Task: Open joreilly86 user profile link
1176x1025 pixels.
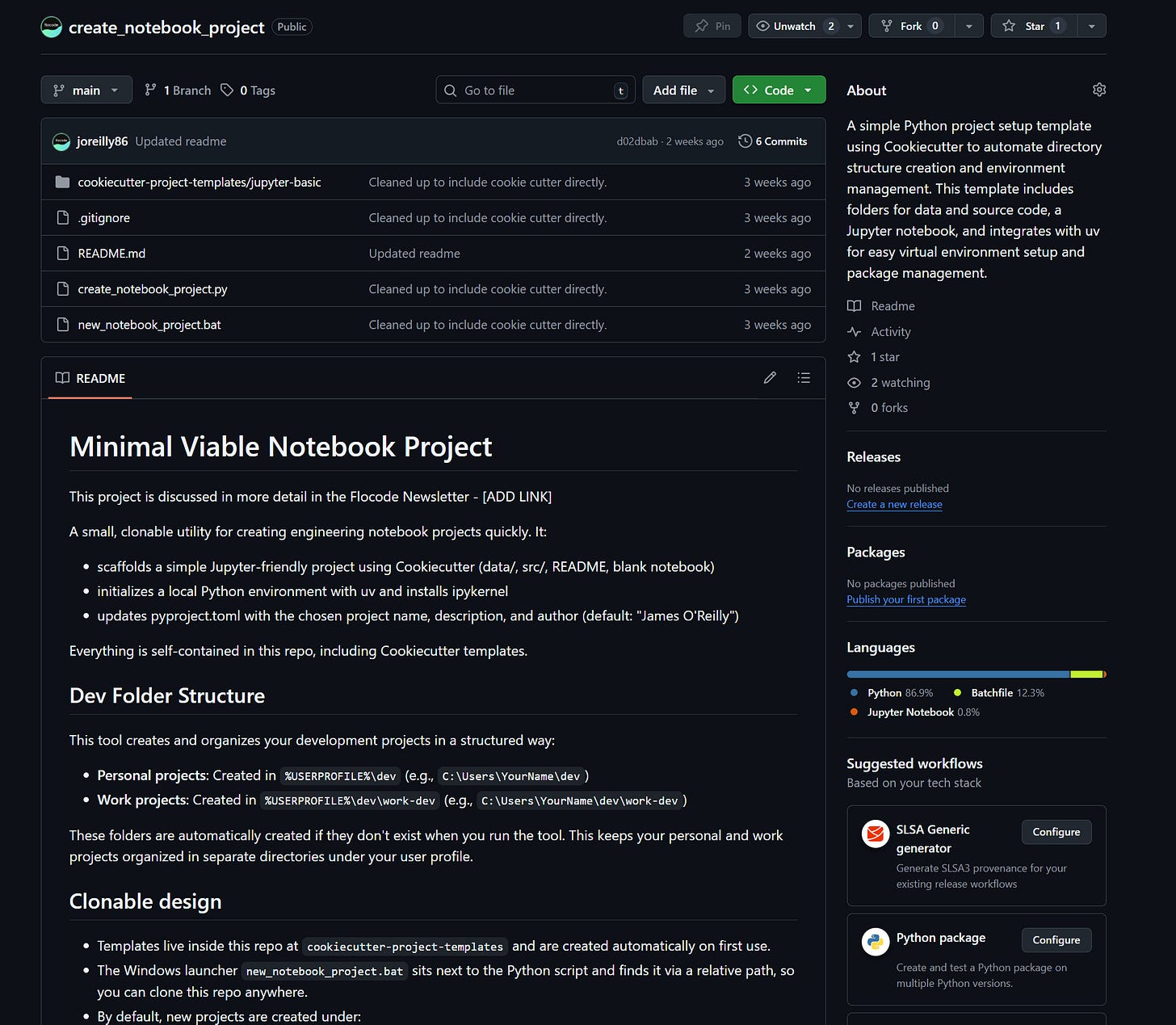Action: 102,141
